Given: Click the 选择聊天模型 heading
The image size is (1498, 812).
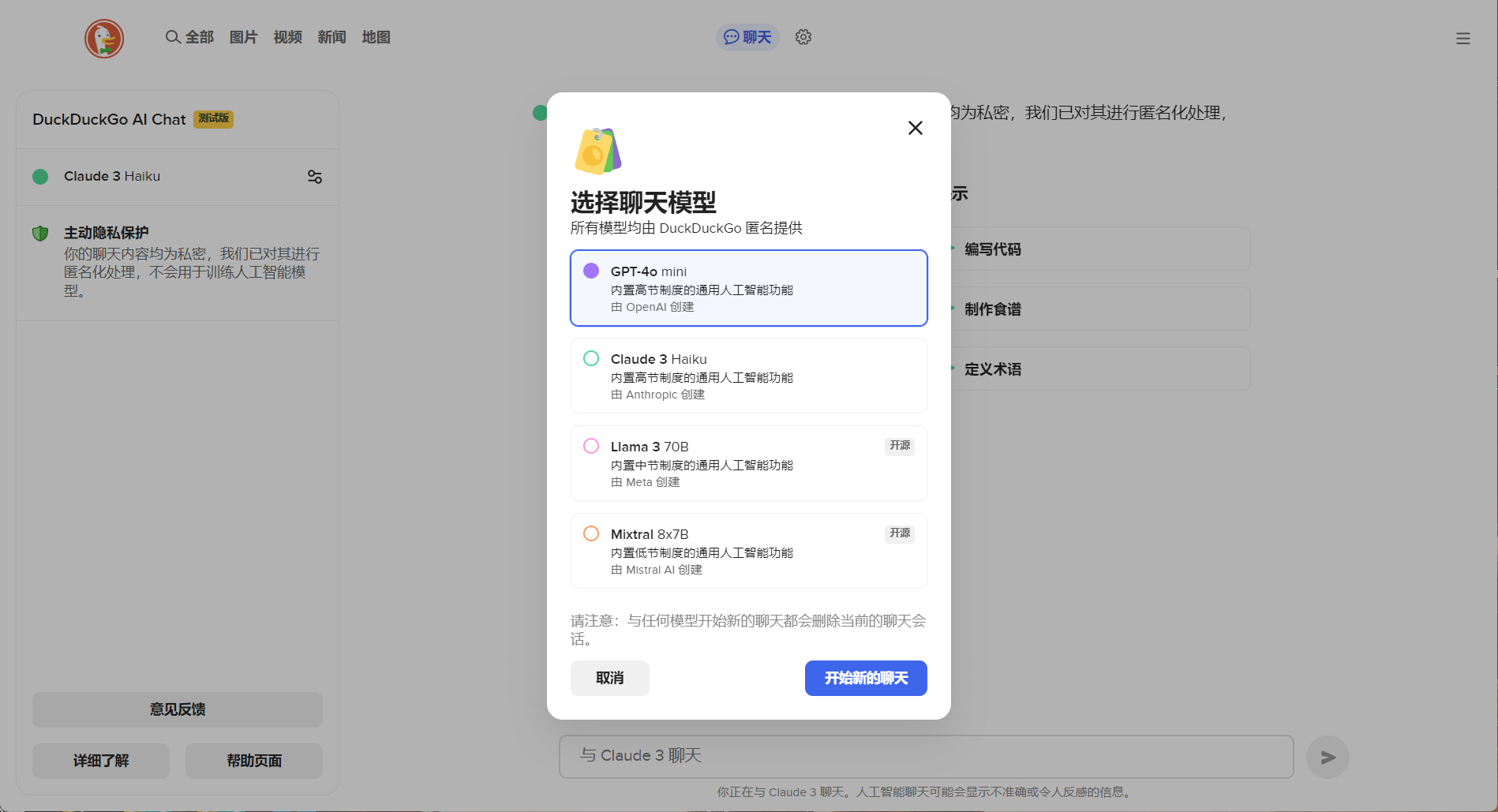Looking at the screenshot, I should click(x=643, y=203).
